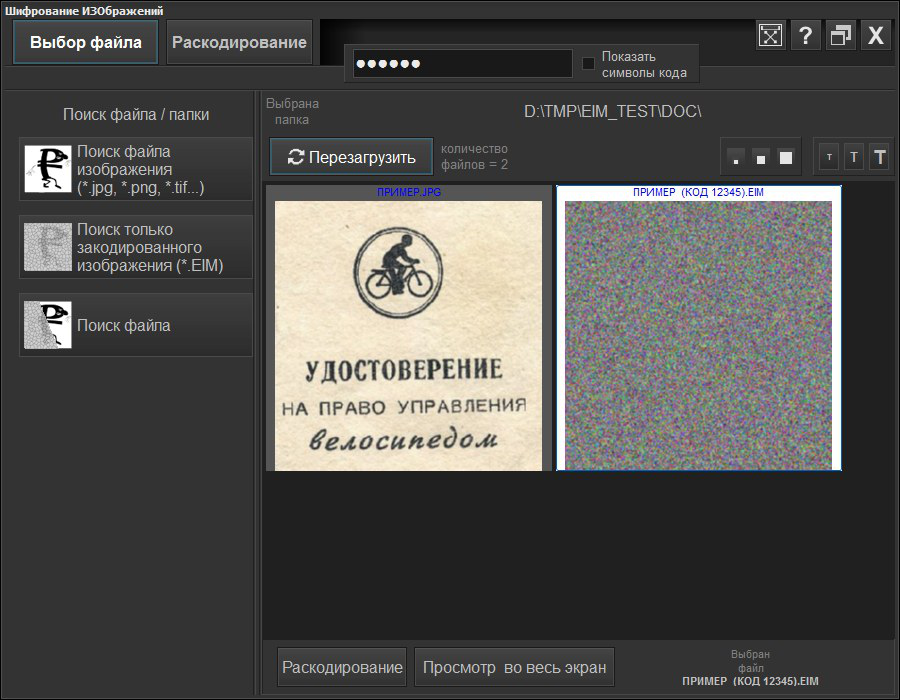Click the password code input field
Image resolution: width=900 pixels, height=700 pixels.
[462, 64]
